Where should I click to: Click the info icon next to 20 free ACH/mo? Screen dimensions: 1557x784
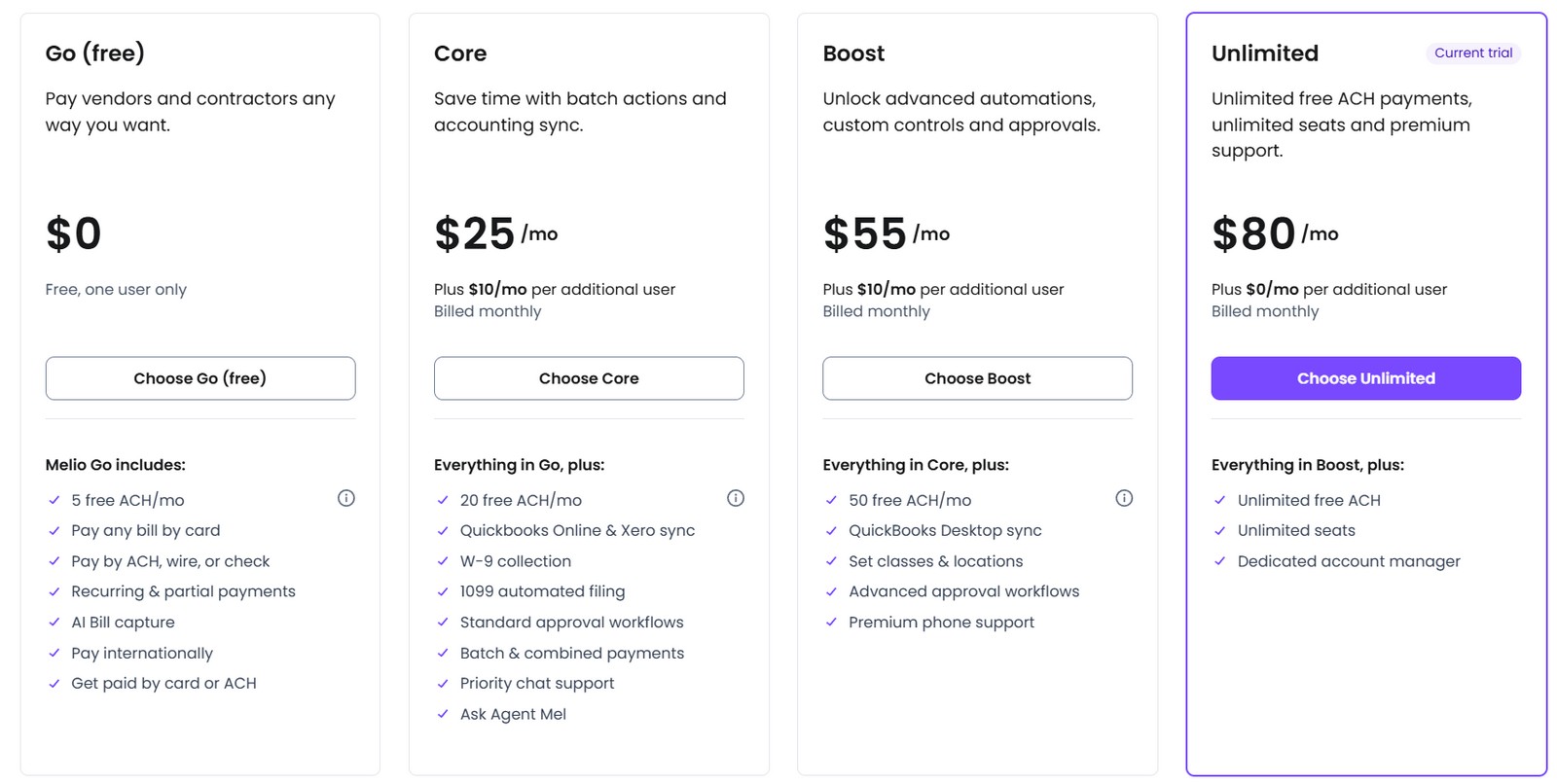(x=736, y=498)
